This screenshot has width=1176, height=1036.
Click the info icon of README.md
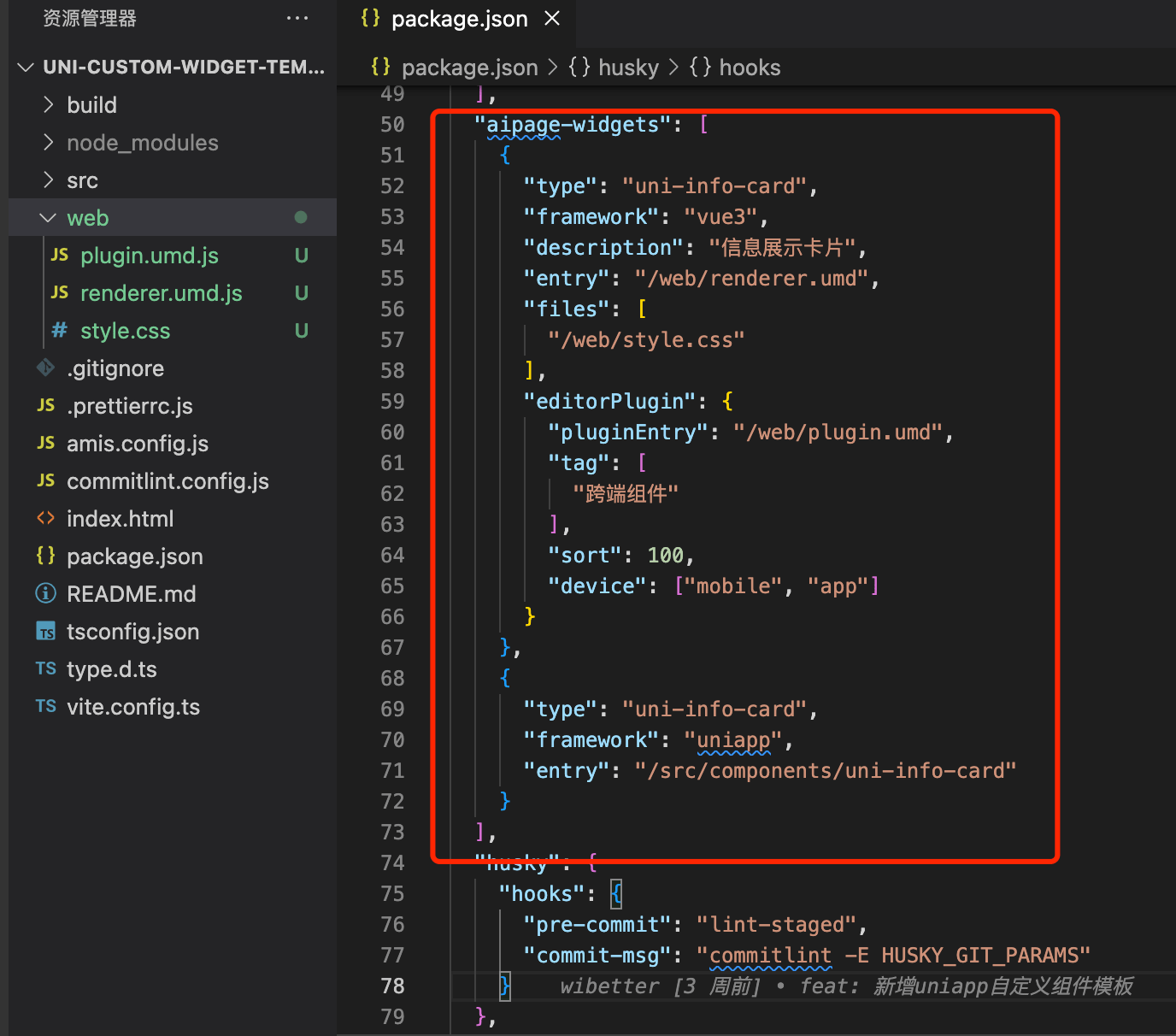45,593
